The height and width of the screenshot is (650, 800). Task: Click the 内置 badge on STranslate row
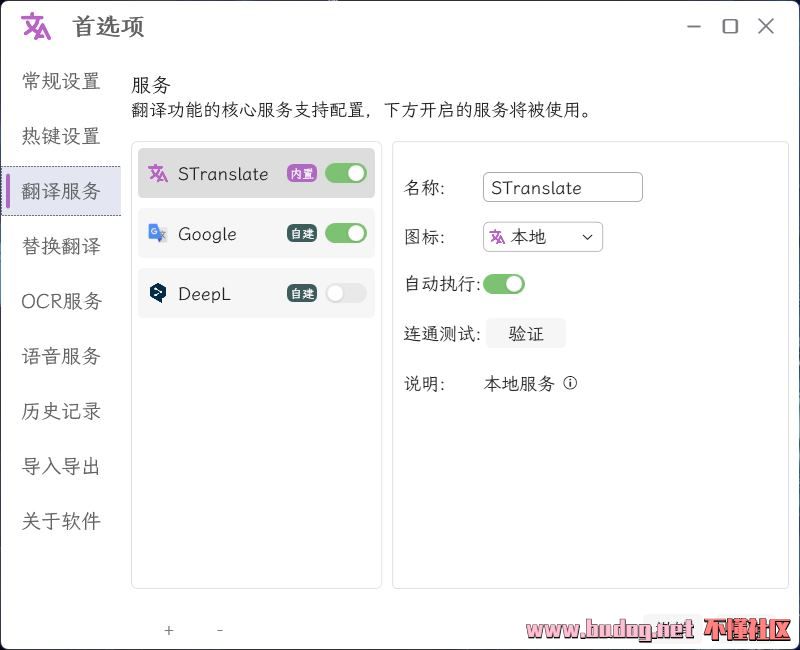[302, 173]
